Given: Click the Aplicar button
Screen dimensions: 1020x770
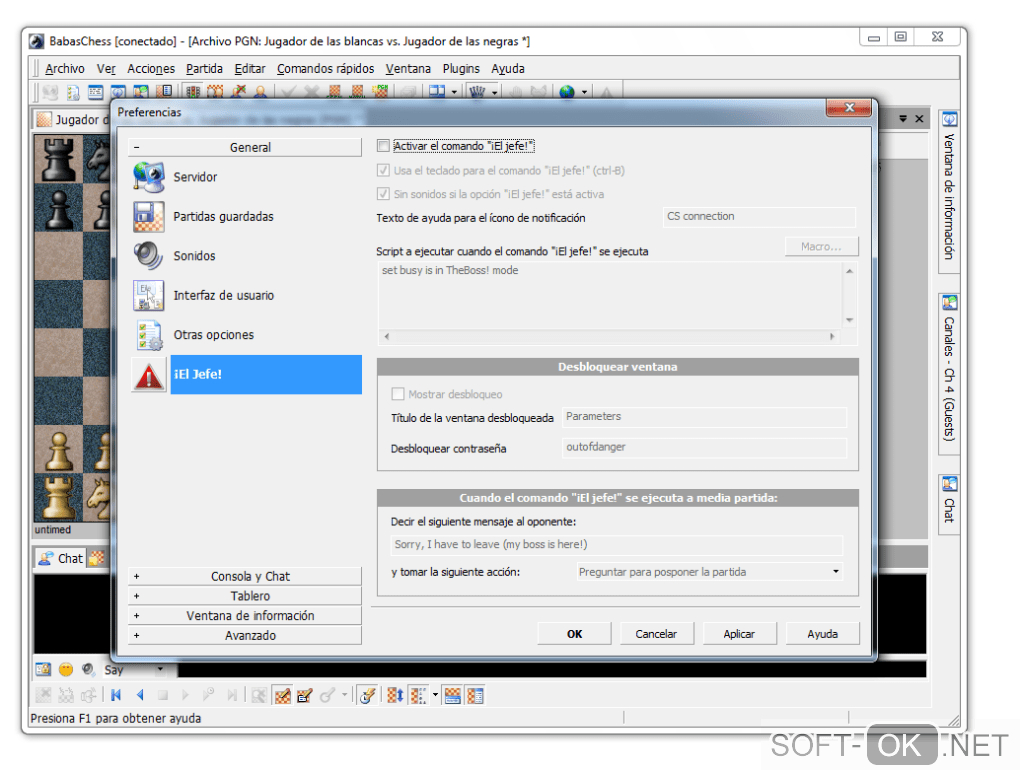Looking at the screenshot, I should tap(740, 633).
